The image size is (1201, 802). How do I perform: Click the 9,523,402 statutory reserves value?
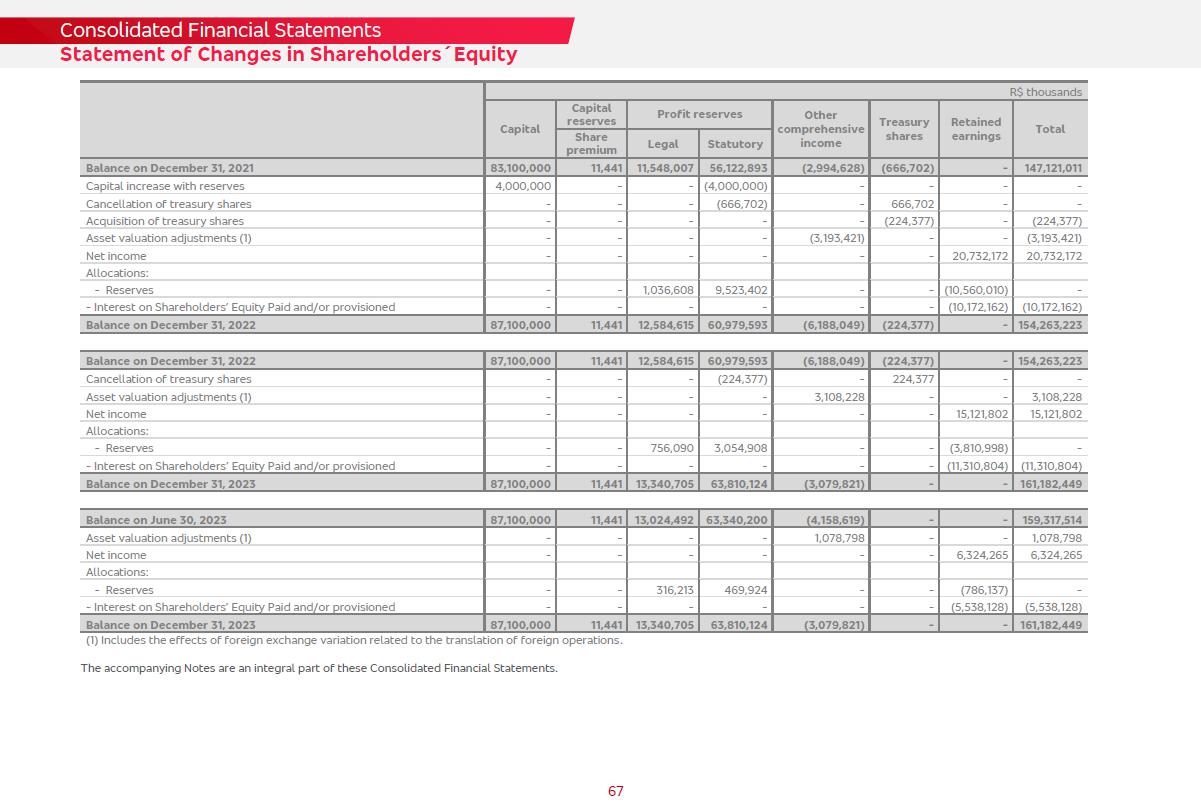coord(735,290)
